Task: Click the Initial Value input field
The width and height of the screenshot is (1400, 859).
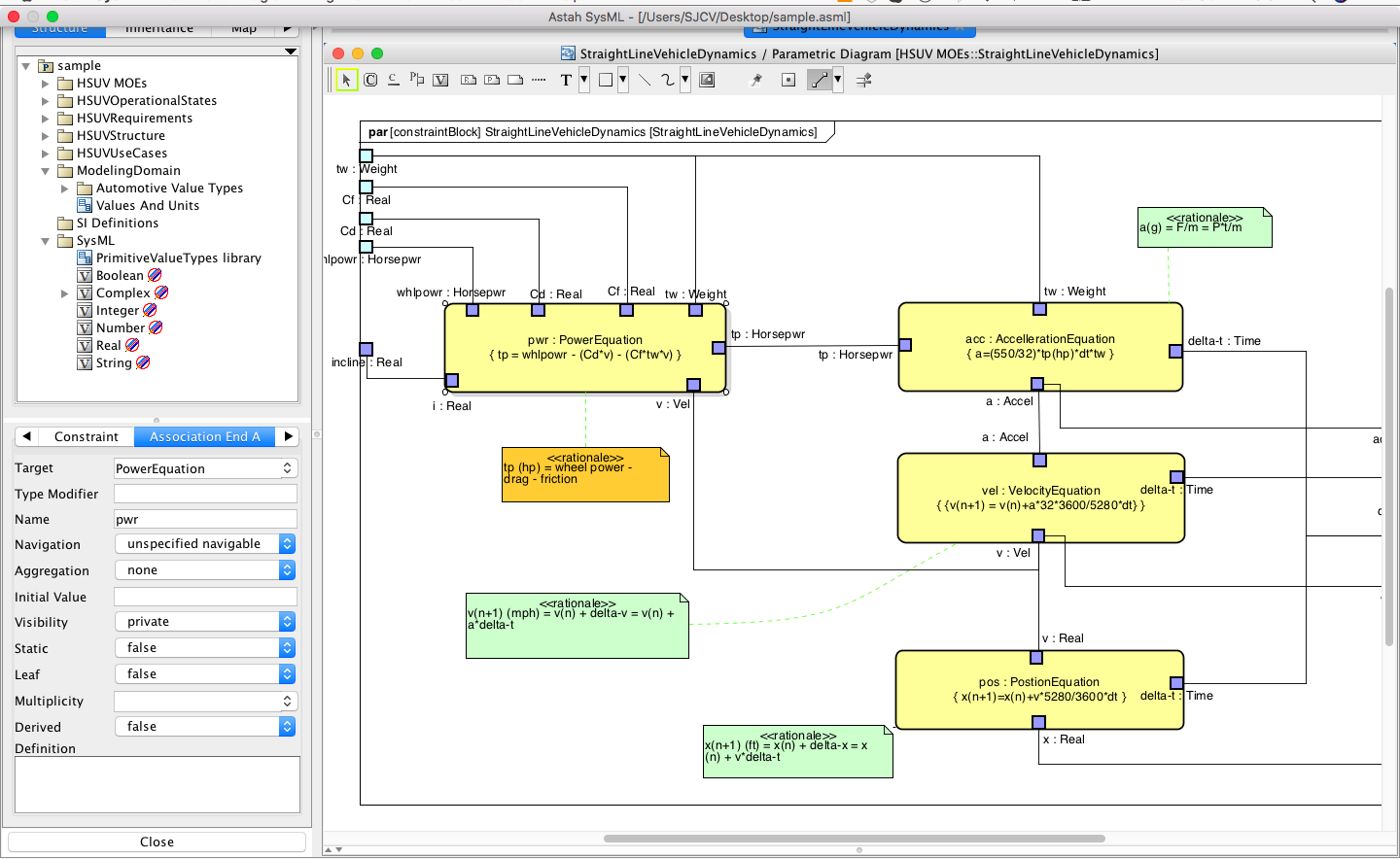Action: click(205, 597)
